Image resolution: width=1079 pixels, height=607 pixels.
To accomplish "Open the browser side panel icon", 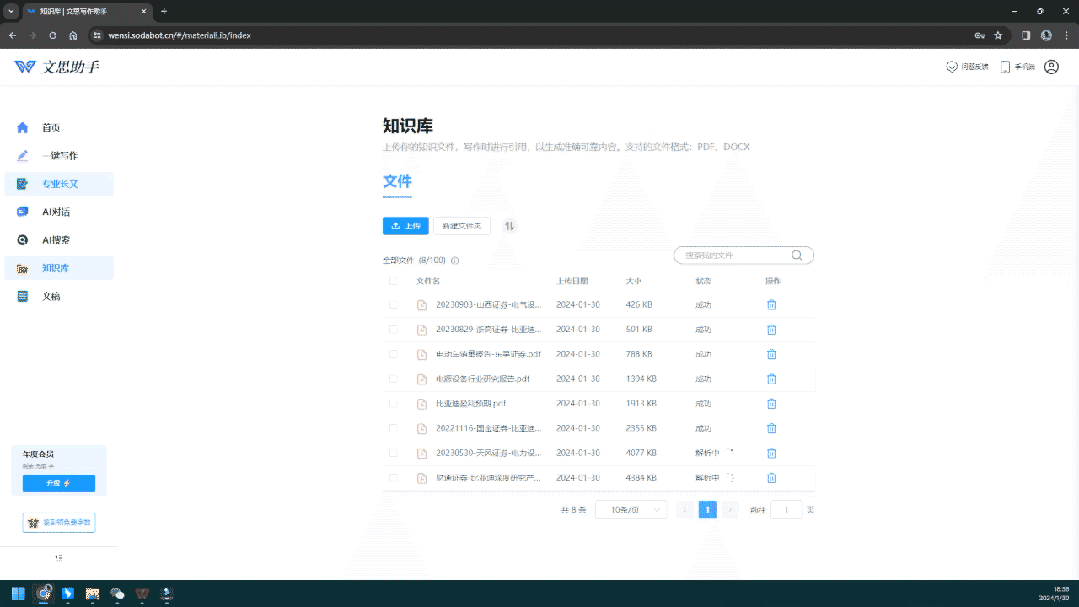I will 1025,35.
